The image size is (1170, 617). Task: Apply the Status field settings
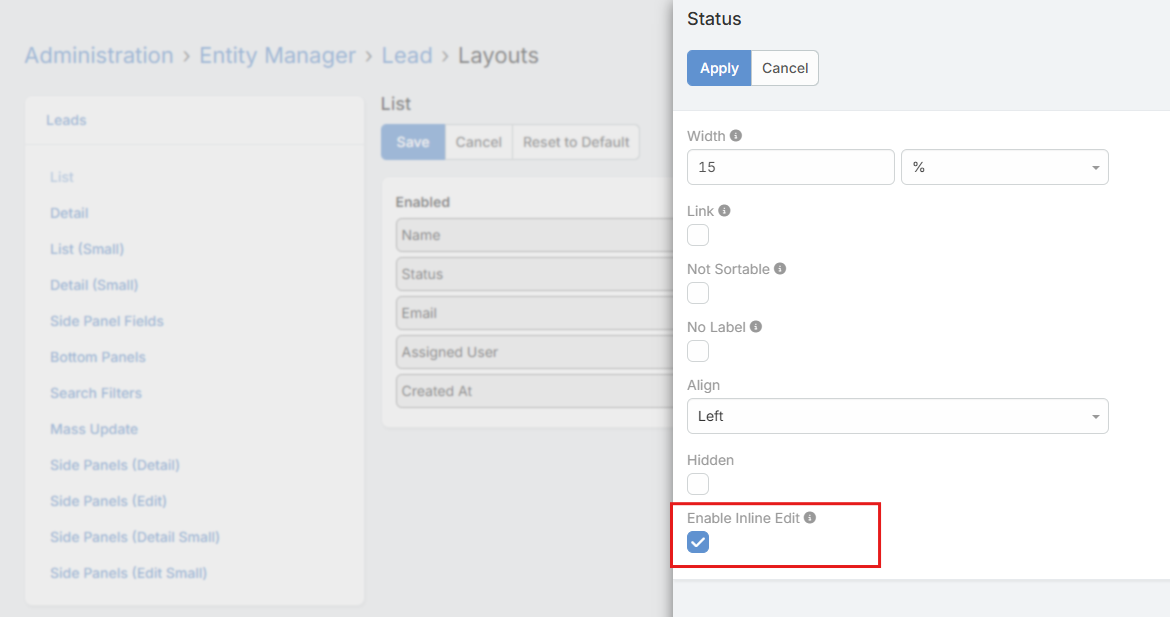tap(718, 67)
